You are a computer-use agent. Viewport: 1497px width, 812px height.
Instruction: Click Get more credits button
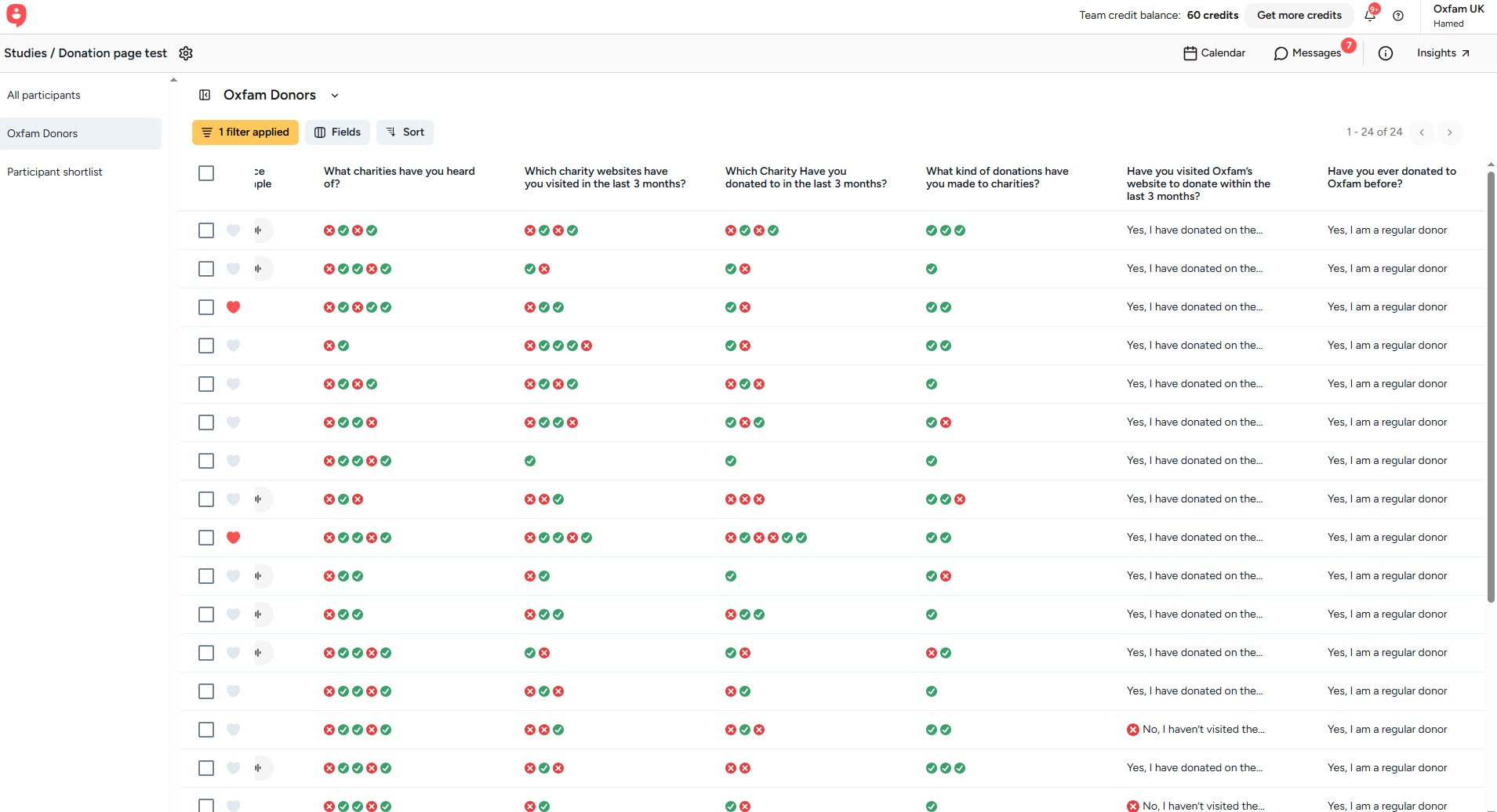tap(1299, 15)
